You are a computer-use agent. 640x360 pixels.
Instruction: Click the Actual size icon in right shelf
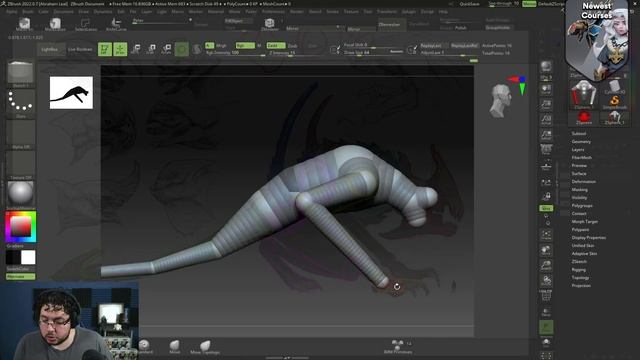(546, 120)
